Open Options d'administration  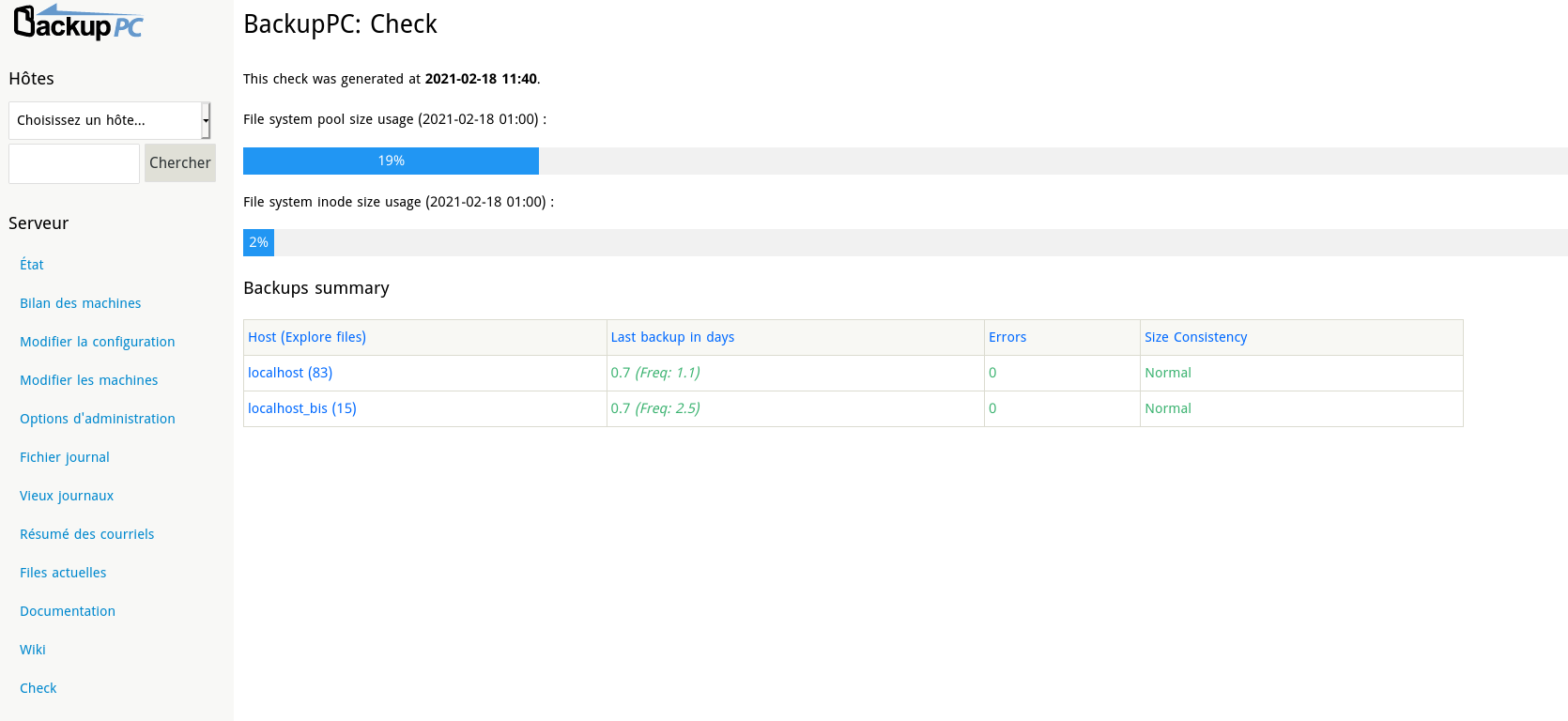click(98, 418)
